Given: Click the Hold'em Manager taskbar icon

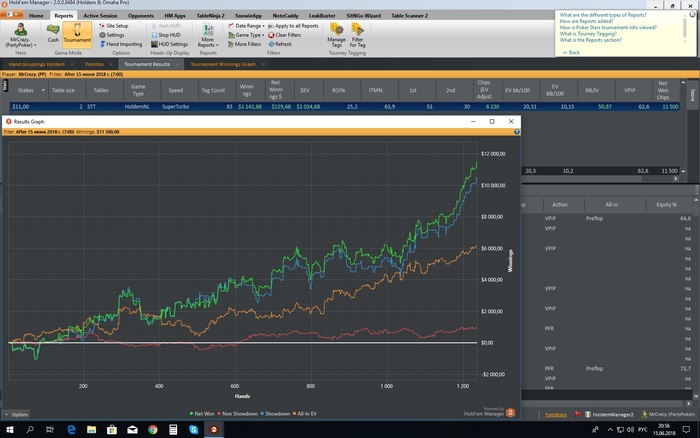Looking at the screenshot, I should pos(214,430).
